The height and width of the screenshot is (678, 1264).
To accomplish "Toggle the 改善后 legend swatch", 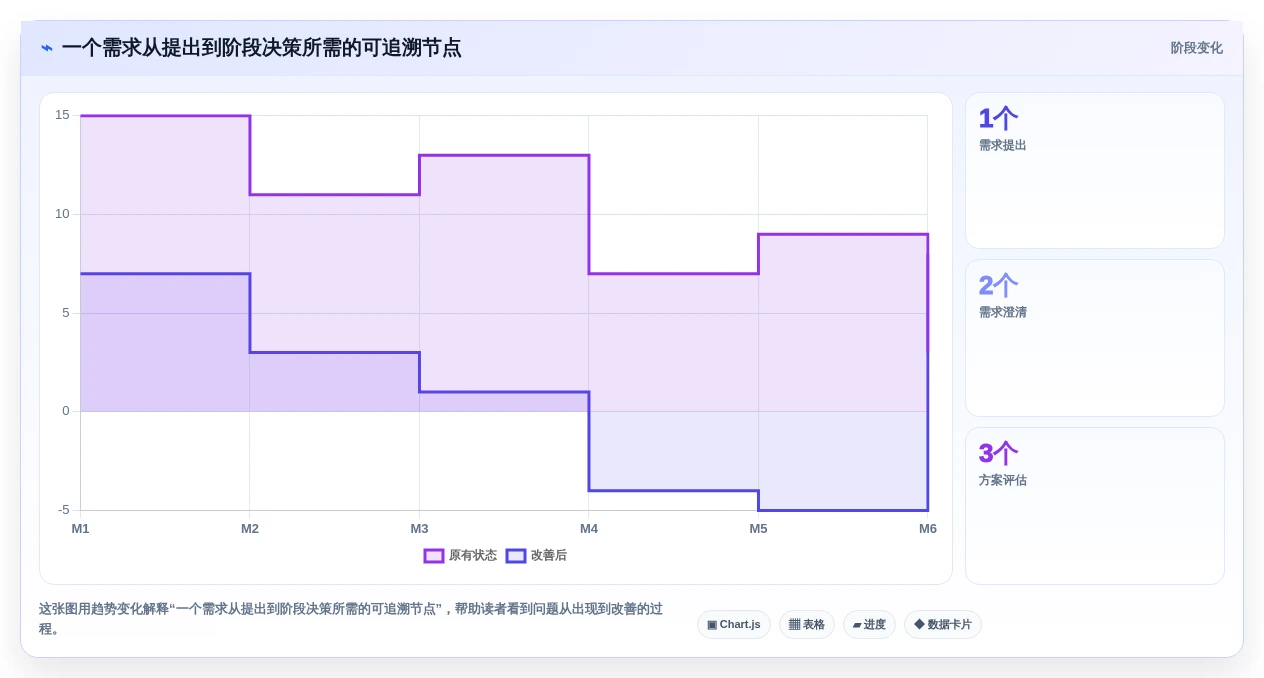I will point(516,556).
